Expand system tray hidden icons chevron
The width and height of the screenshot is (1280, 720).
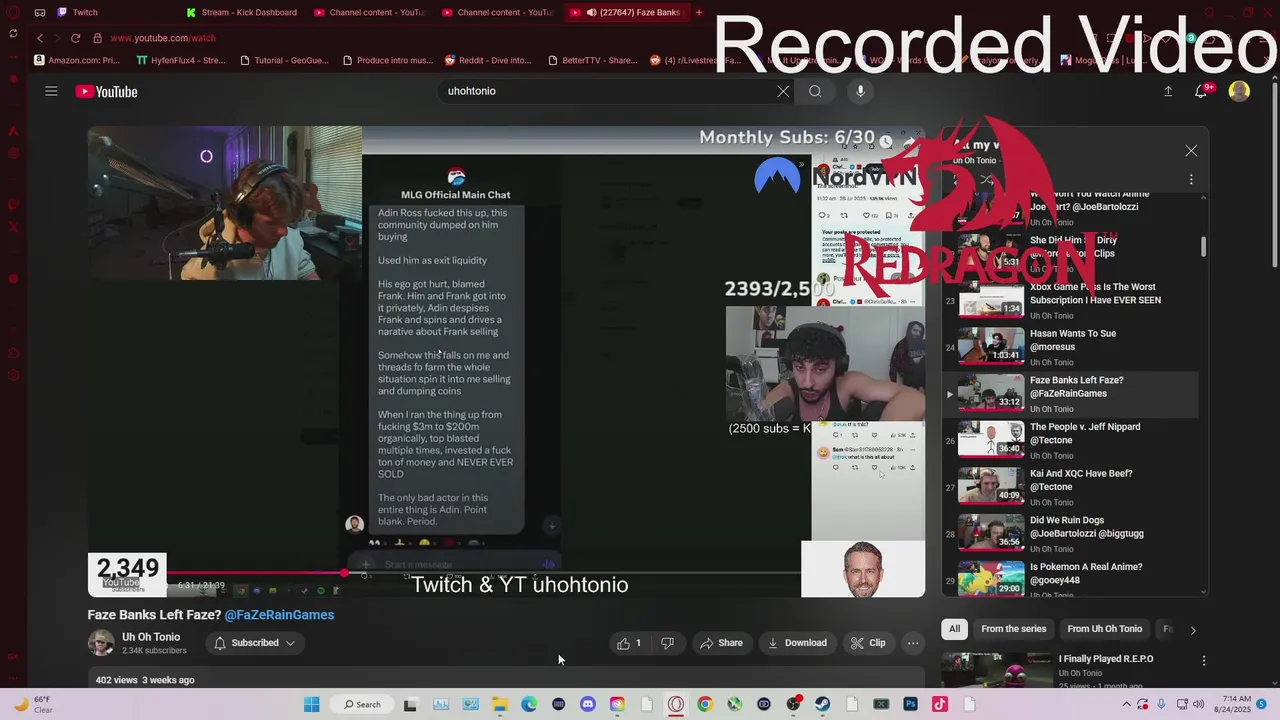(x=1127, y=704)
